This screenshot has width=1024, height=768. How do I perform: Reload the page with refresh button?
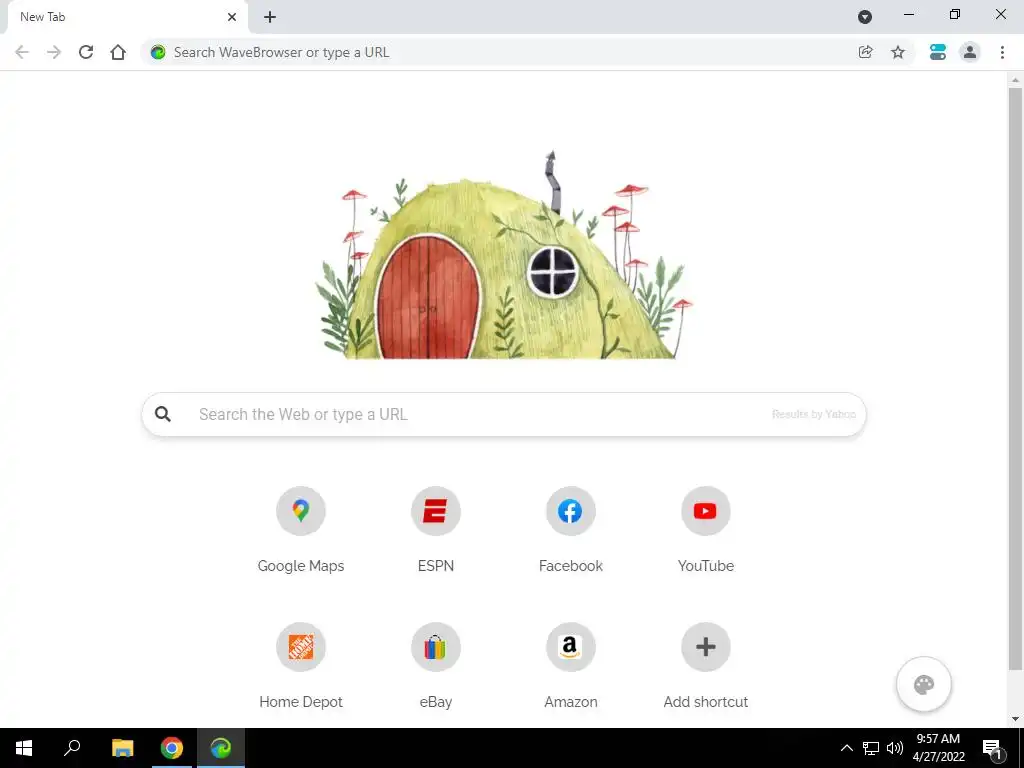tap(86, 52)
